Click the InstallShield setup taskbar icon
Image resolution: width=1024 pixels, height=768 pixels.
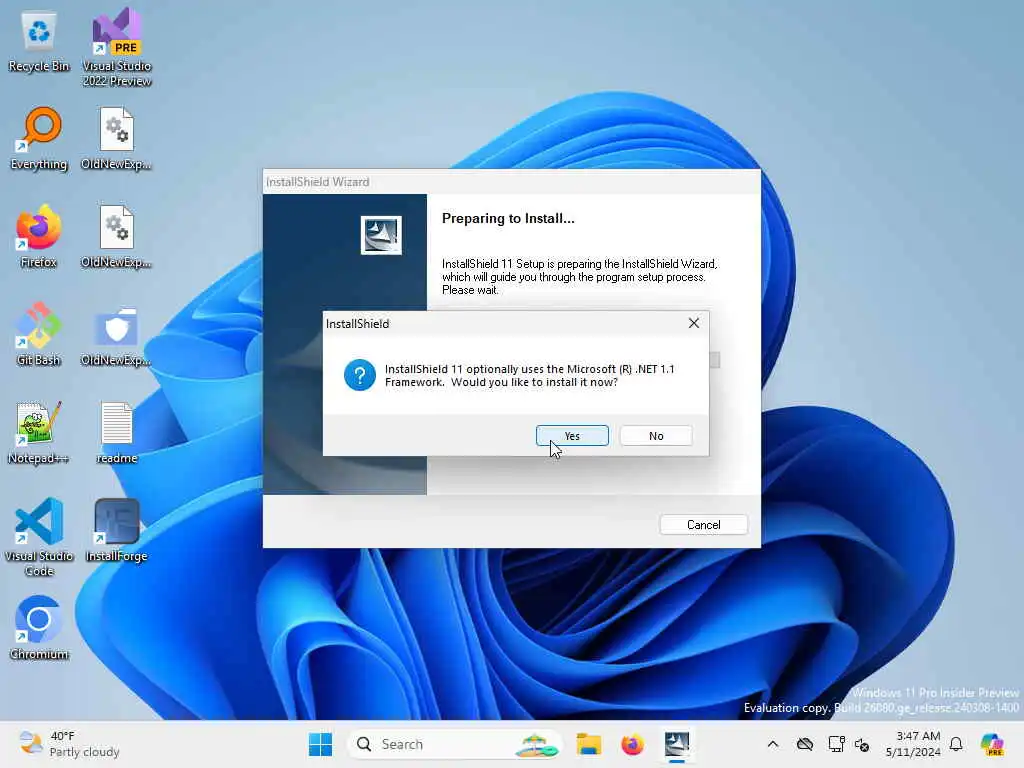pos(677,744)
